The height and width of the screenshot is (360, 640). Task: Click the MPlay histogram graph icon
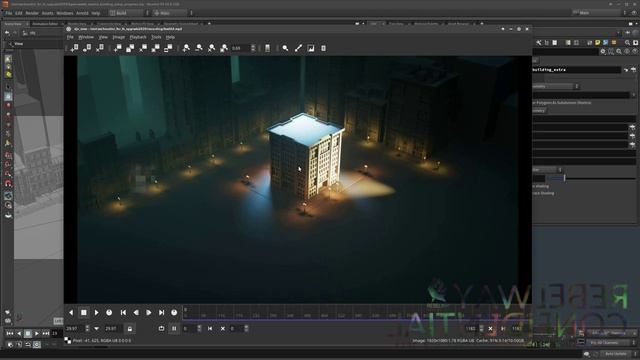click(311, 48)
